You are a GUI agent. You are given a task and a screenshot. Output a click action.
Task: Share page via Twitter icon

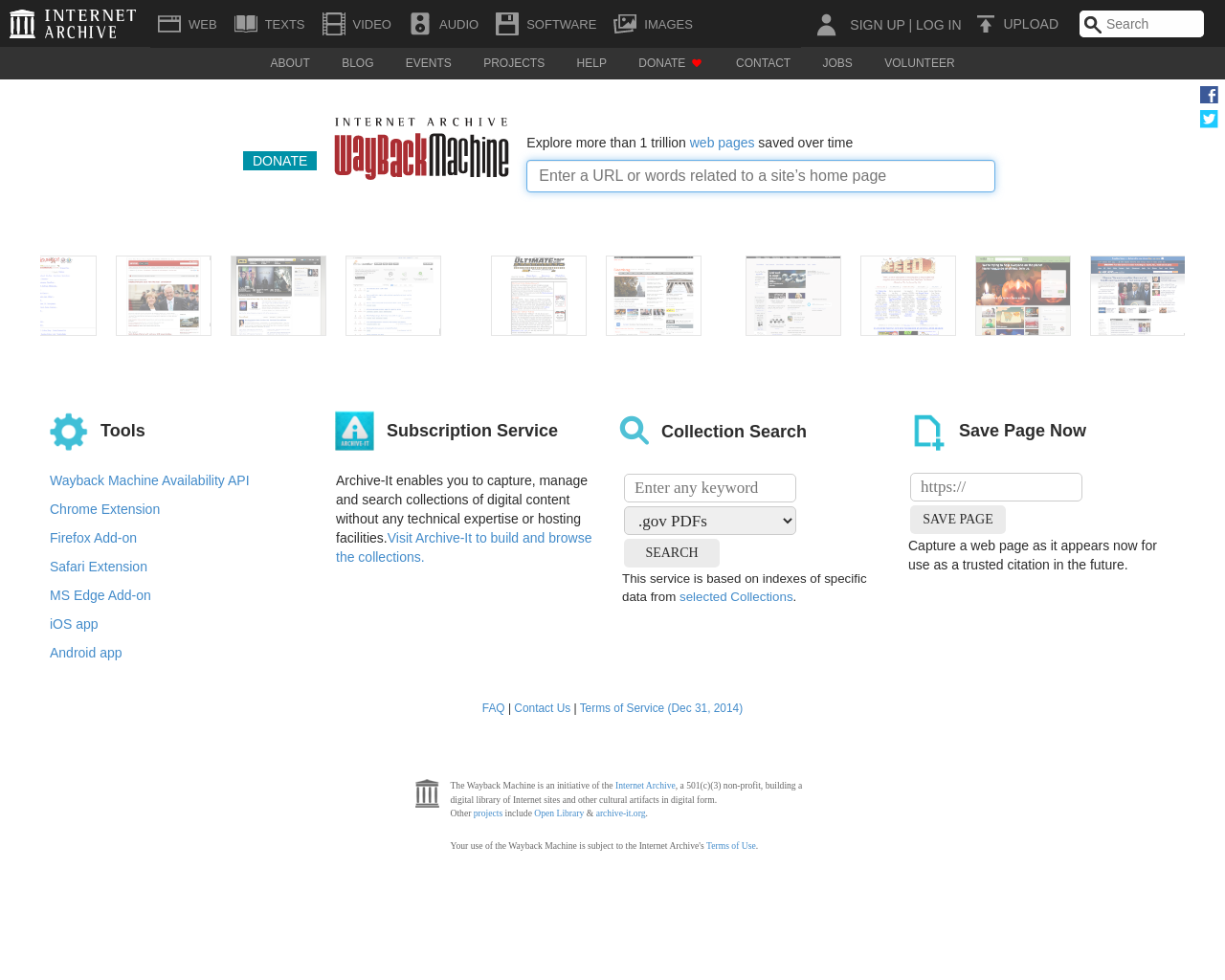[1209, 119]
